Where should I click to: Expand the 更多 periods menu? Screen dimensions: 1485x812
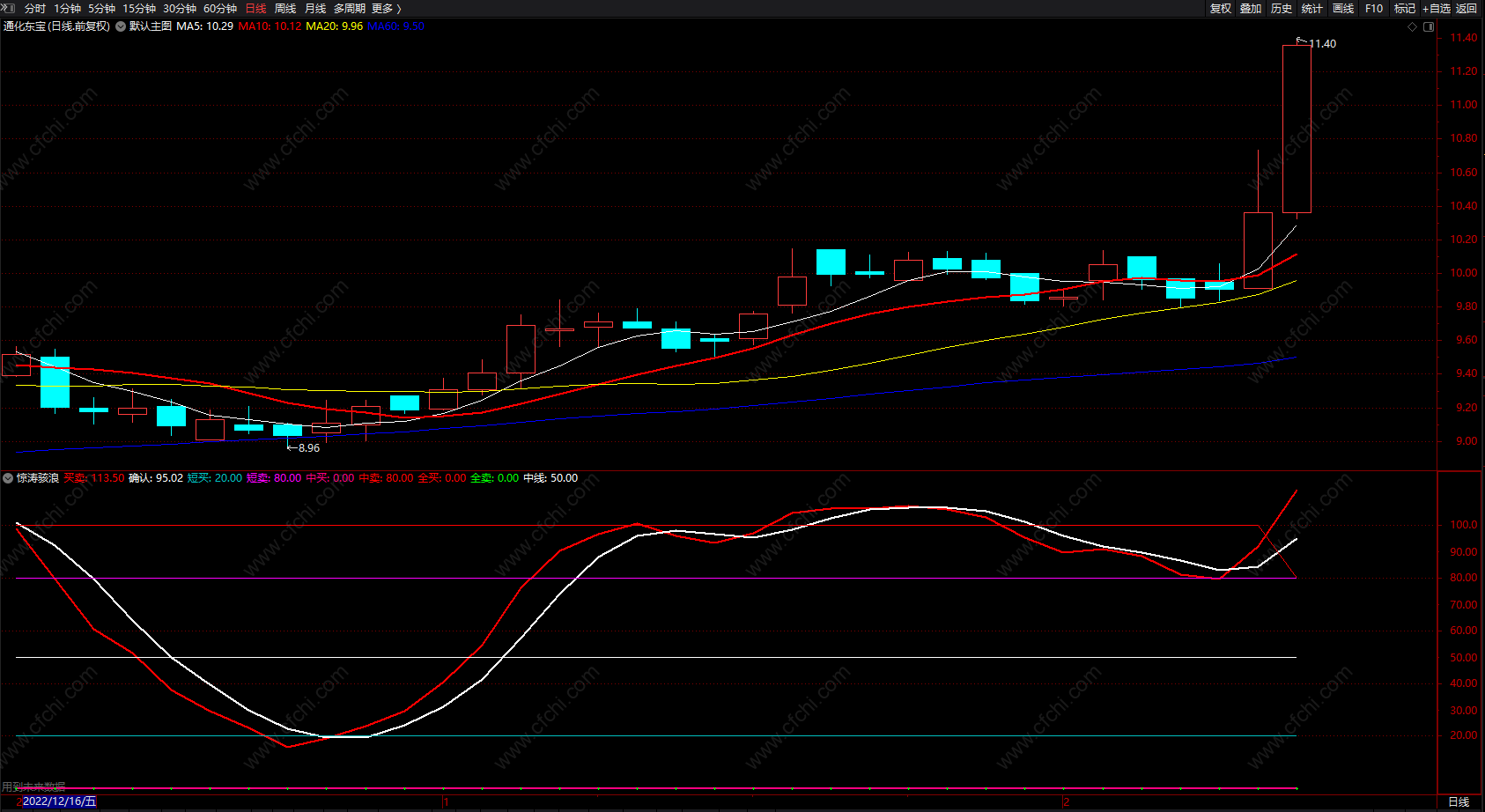(386, 9)
